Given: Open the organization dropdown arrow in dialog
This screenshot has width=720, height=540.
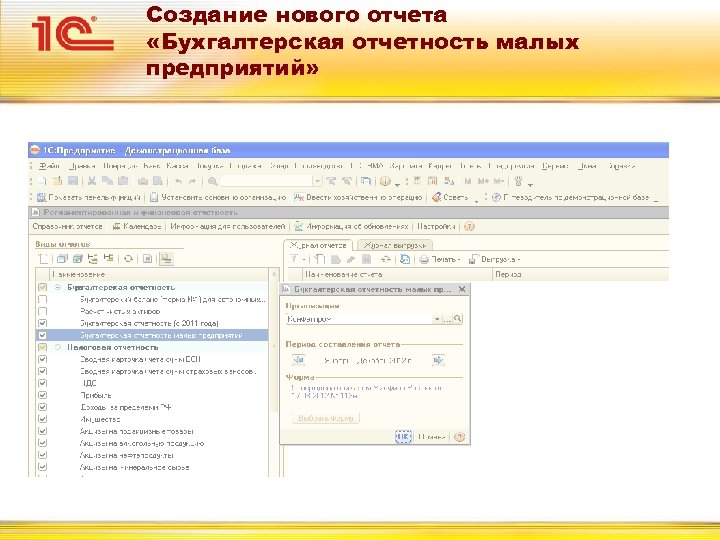Looking at the screenshot, I should coord(437,319).
